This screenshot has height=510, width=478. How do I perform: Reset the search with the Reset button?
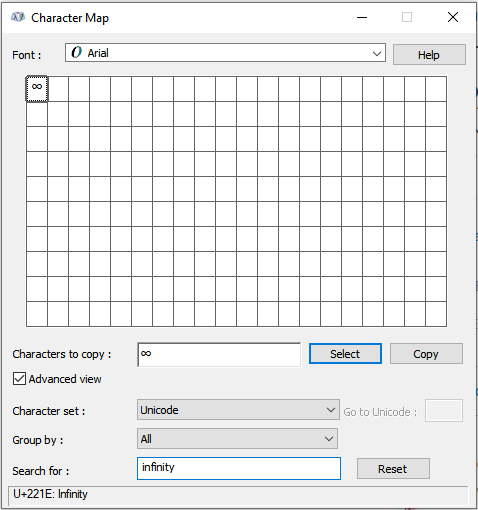pos(393,469)
